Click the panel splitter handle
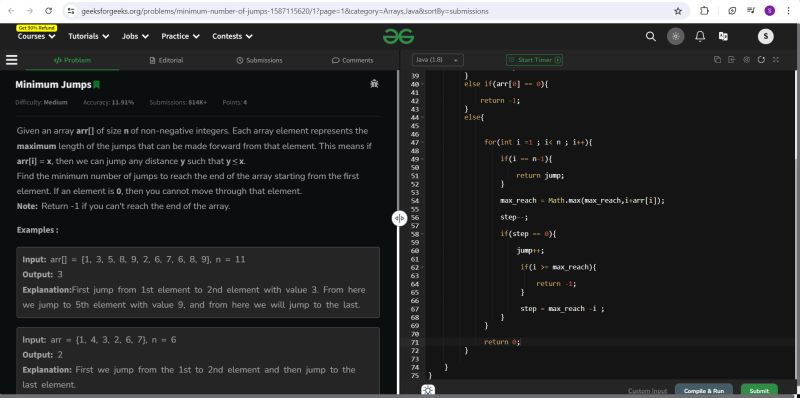The width and height of the screenshot is (800, 398). click(399, 218)
